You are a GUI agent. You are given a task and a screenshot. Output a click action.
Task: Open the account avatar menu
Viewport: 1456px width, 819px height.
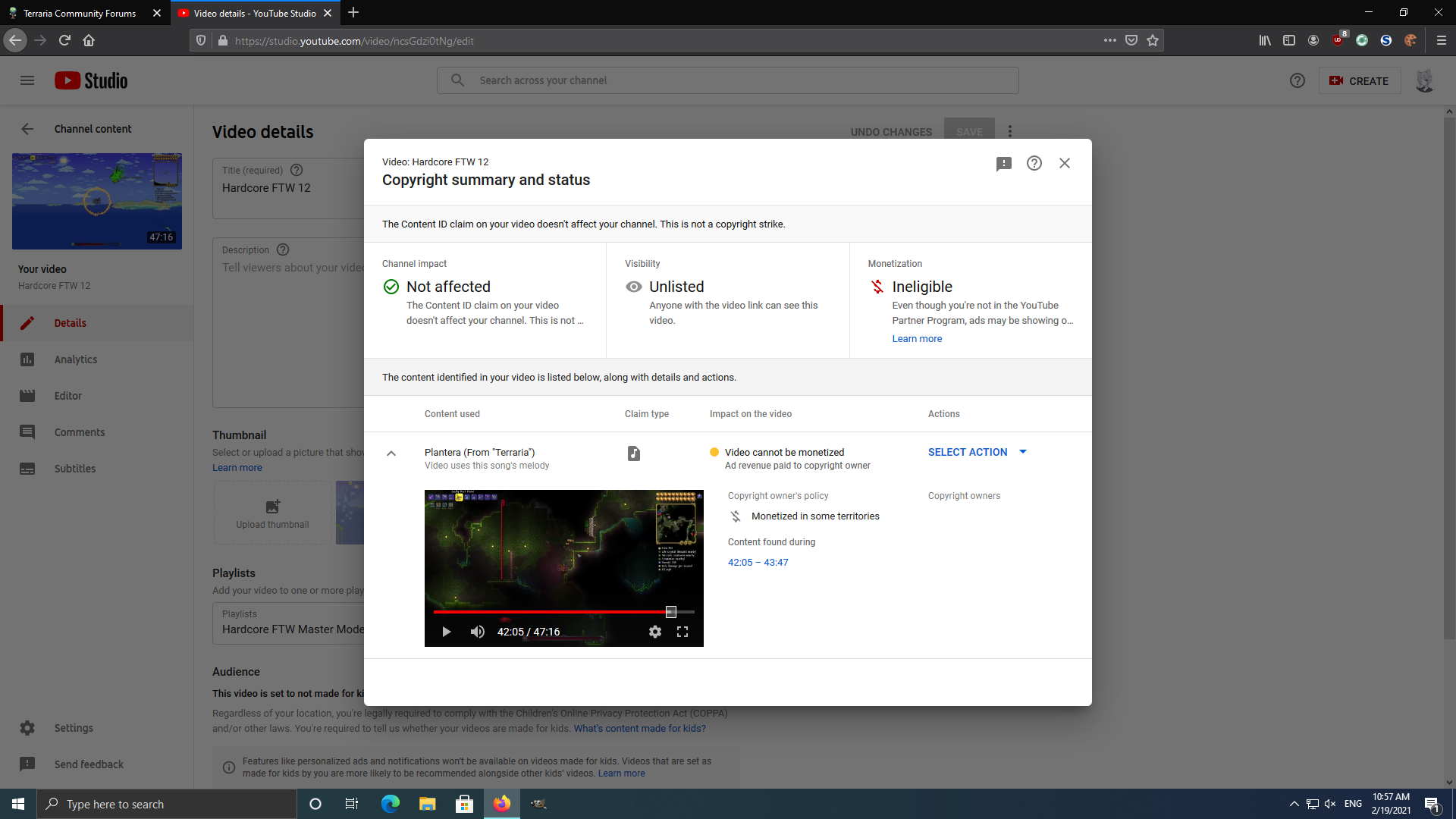point(1425,80)
